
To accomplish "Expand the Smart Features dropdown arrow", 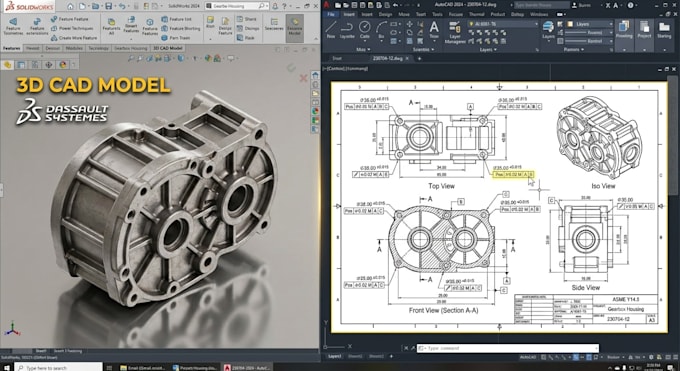I will [x=131, y=38].
